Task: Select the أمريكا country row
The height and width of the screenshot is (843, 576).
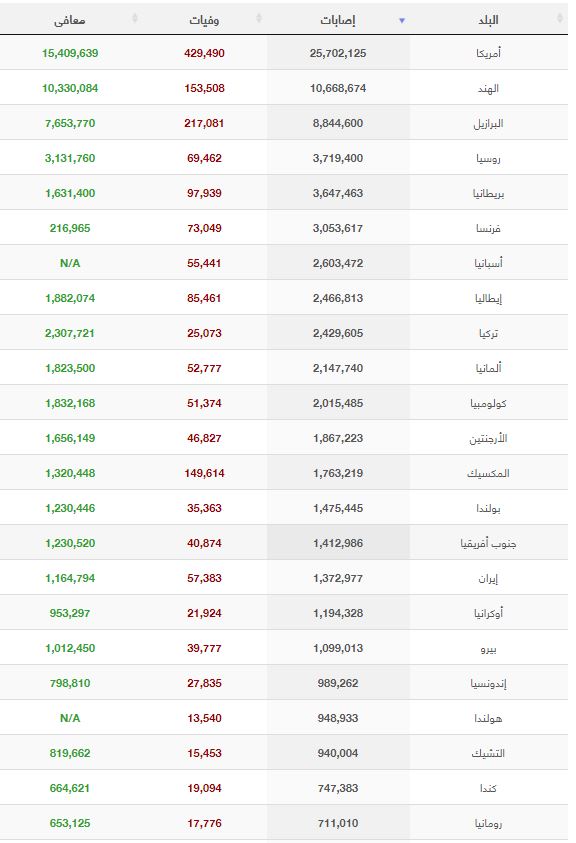Action: [284, 53]
